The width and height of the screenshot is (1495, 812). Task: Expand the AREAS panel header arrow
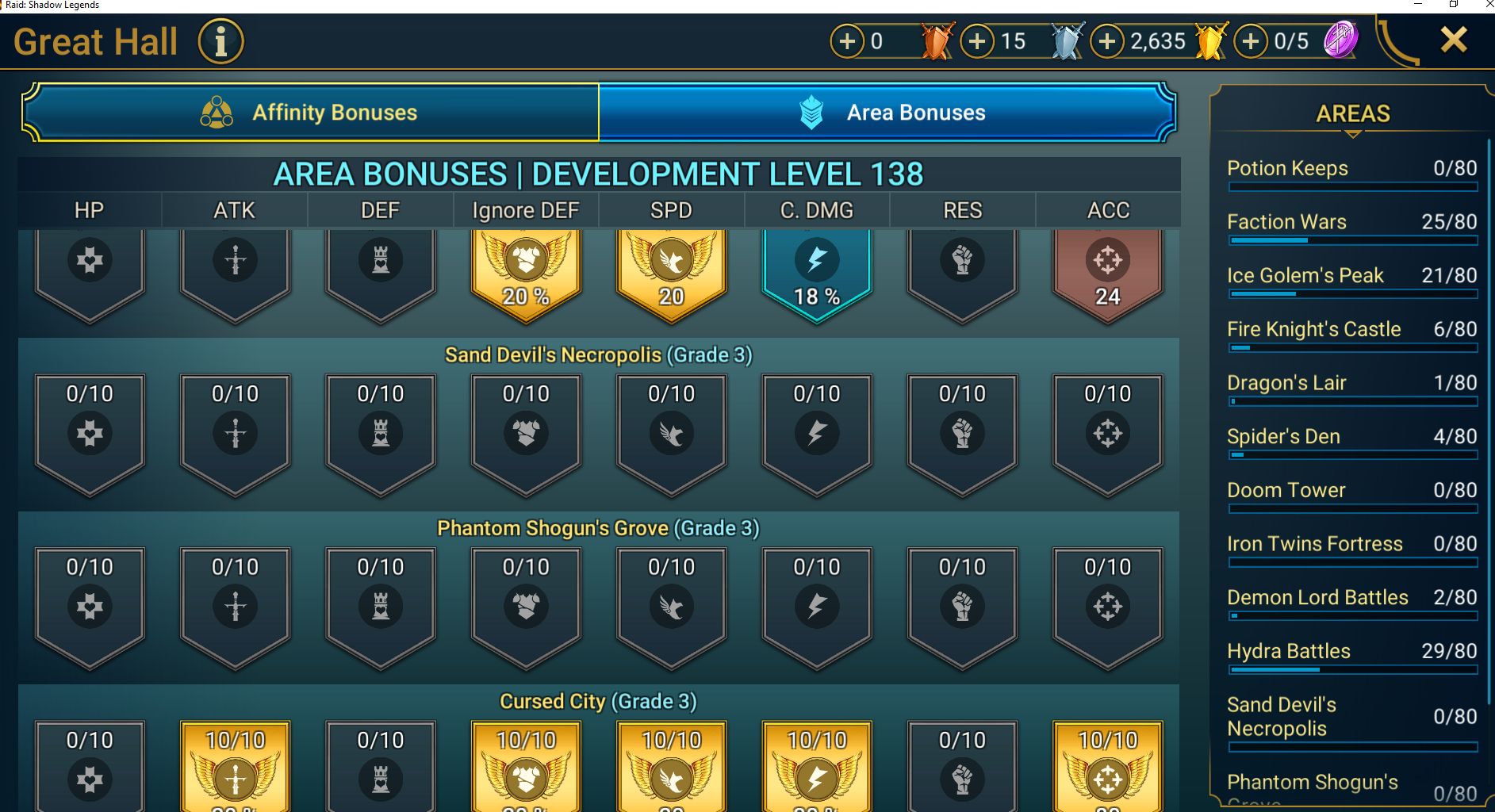[1353, 134]
